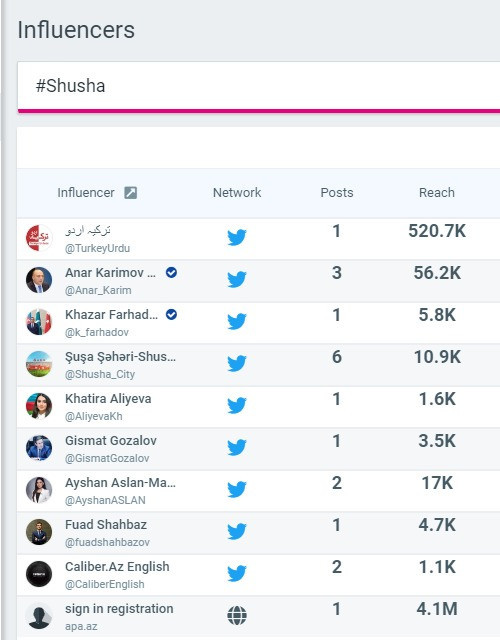Click verified badge next to Khazar Farhadov
This screenshot has width=500, height=640.
171,314
